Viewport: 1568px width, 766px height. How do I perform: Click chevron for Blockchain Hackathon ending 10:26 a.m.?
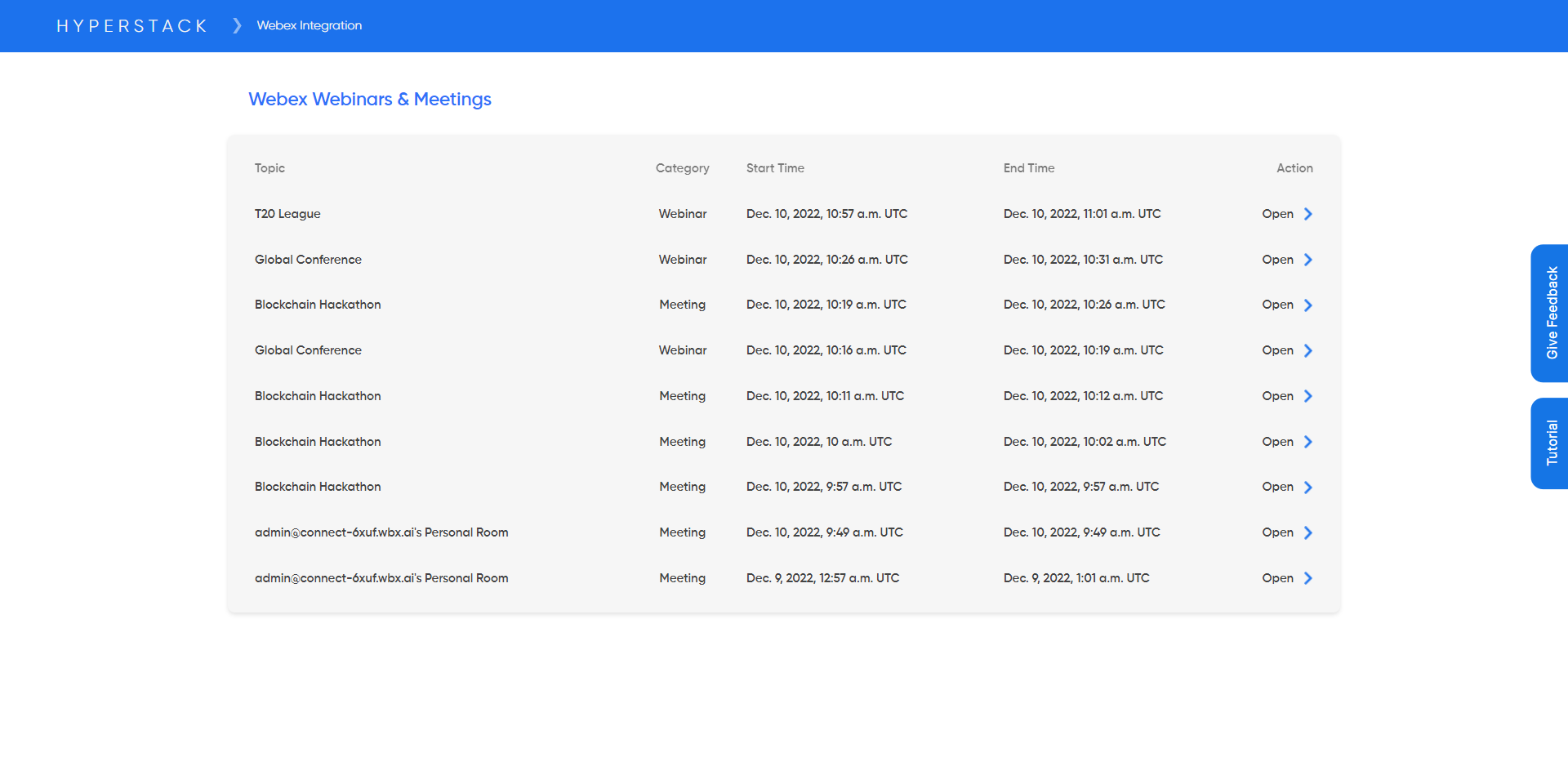1307,305
